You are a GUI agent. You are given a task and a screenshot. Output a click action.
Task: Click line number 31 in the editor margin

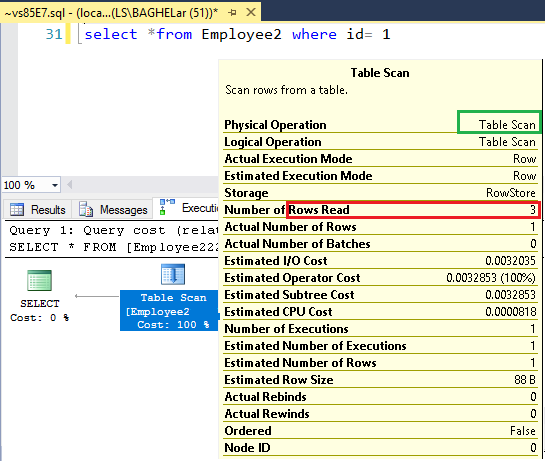tap(54, 34)
